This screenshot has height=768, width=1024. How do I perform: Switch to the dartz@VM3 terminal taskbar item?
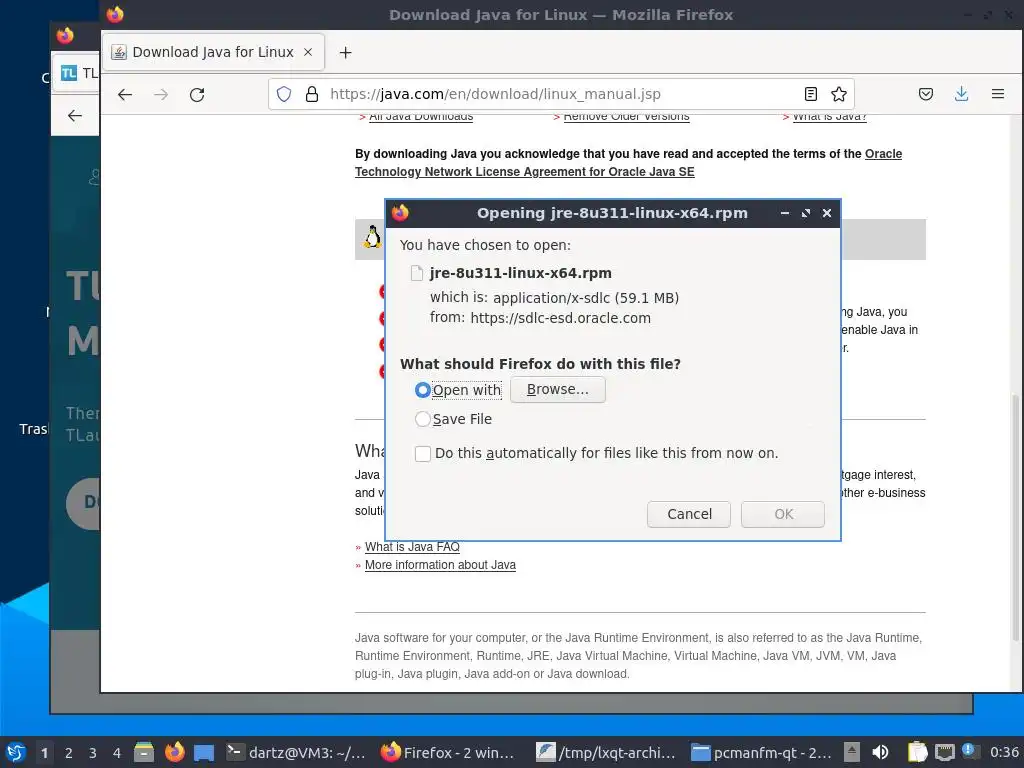click(x=297, y=752)
